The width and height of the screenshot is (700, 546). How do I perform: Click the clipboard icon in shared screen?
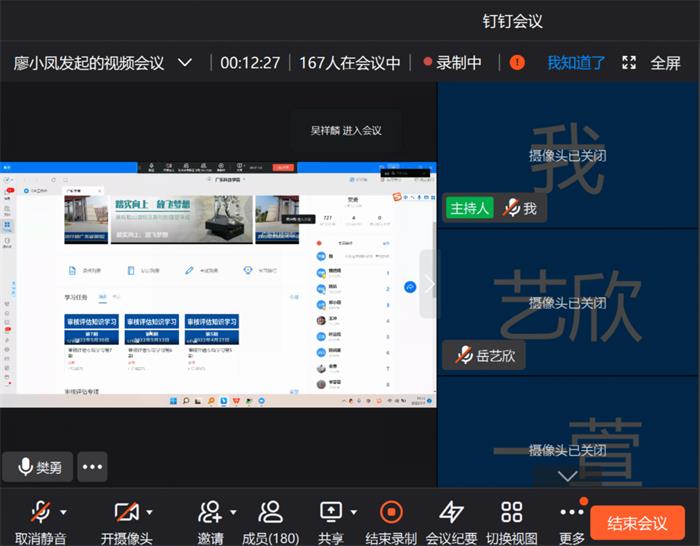[131, 271]
